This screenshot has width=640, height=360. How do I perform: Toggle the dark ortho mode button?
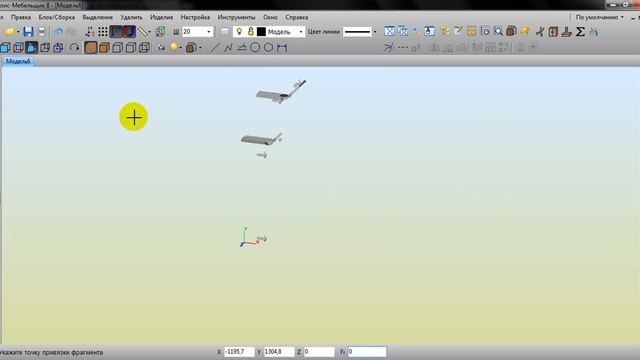pos(116,31)
